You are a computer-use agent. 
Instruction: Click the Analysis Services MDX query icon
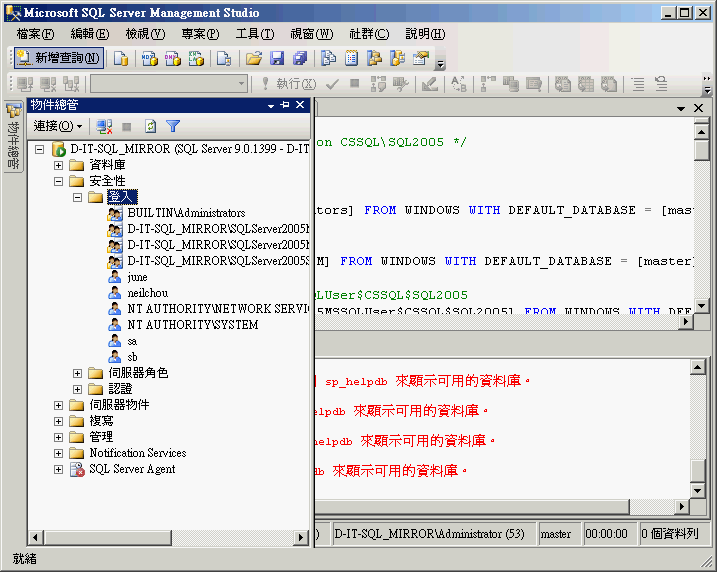point(150,58)
